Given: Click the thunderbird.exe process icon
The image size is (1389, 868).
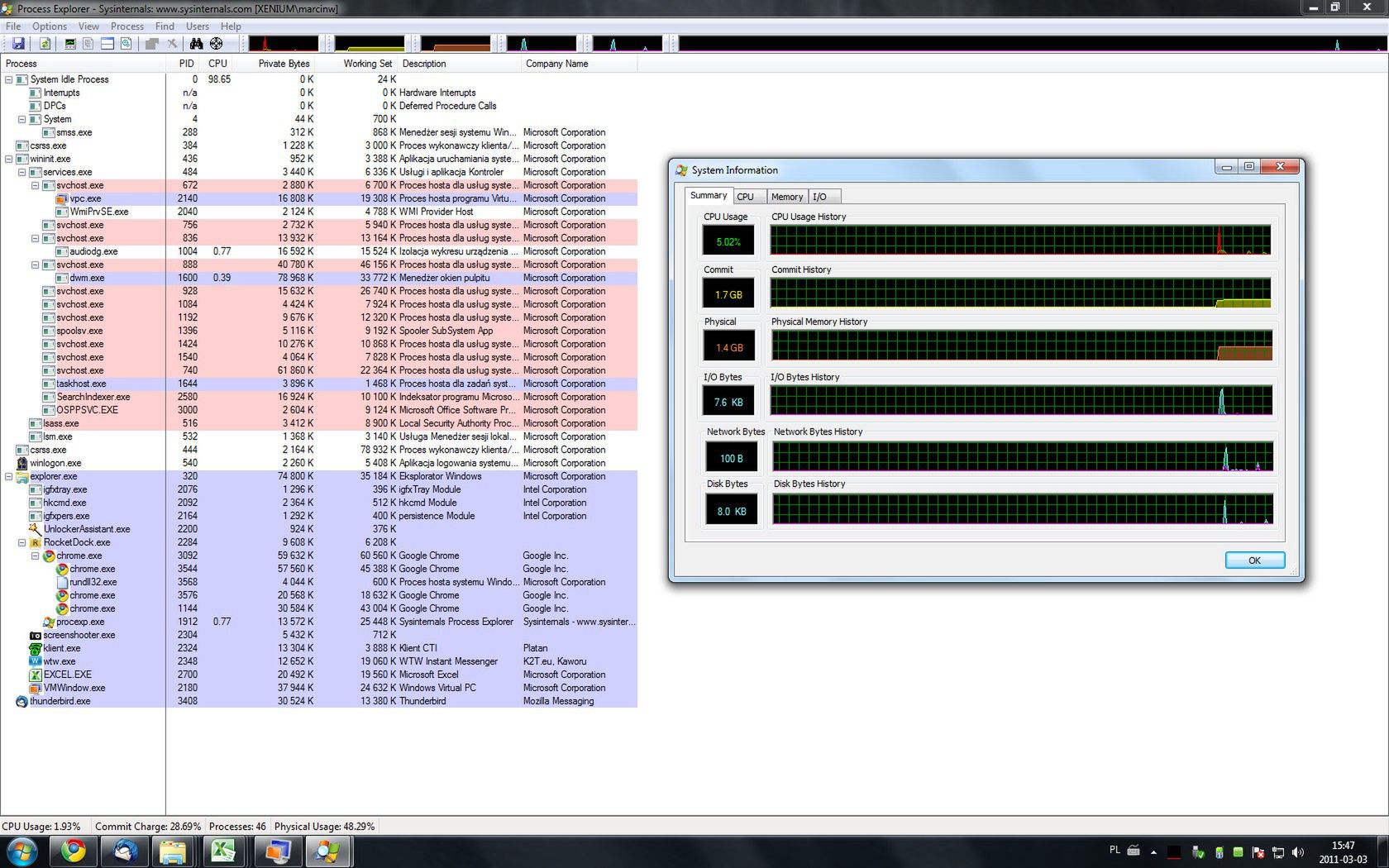Looking at the screenshot, I should tap(22, 701).
